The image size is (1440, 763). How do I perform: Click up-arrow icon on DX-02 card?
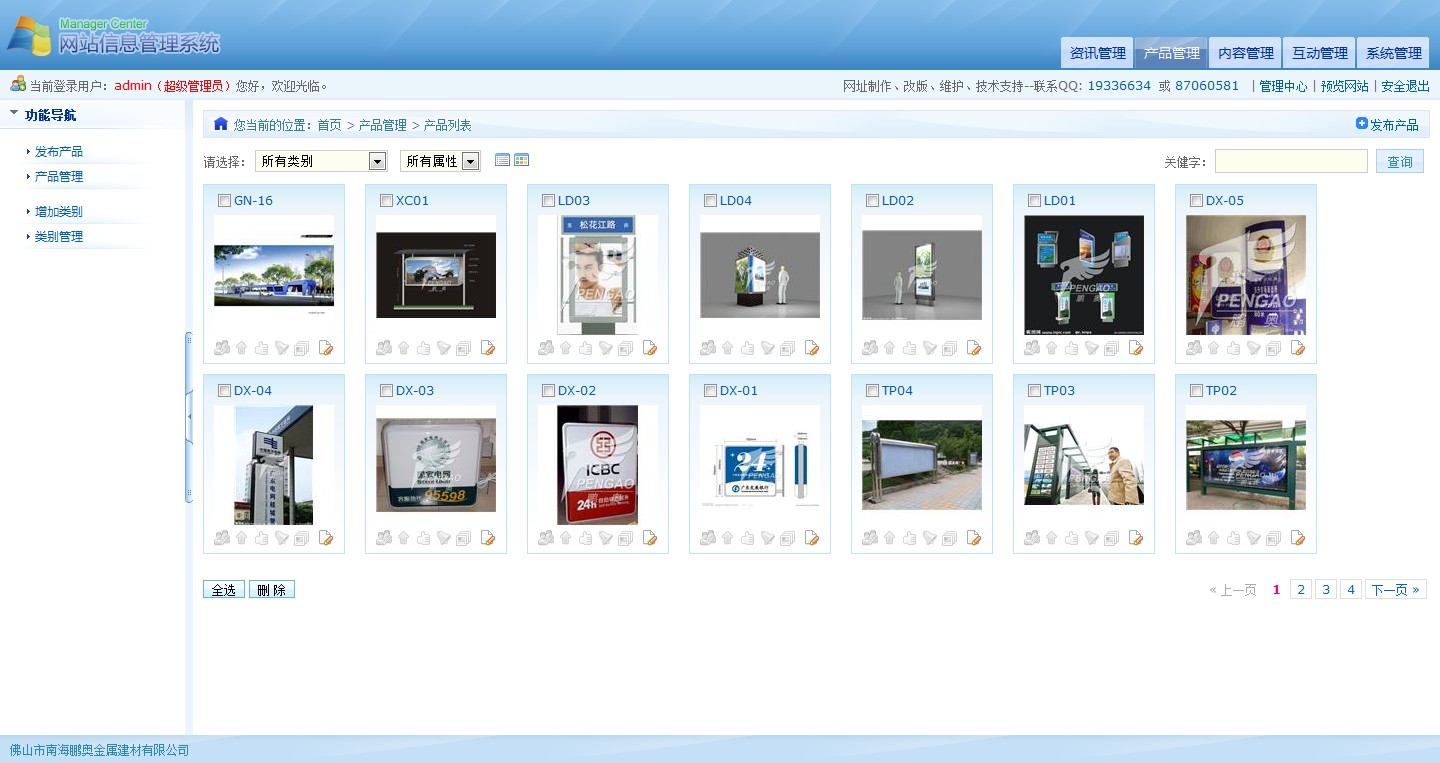pyautogui.click(x=566, y=538)
